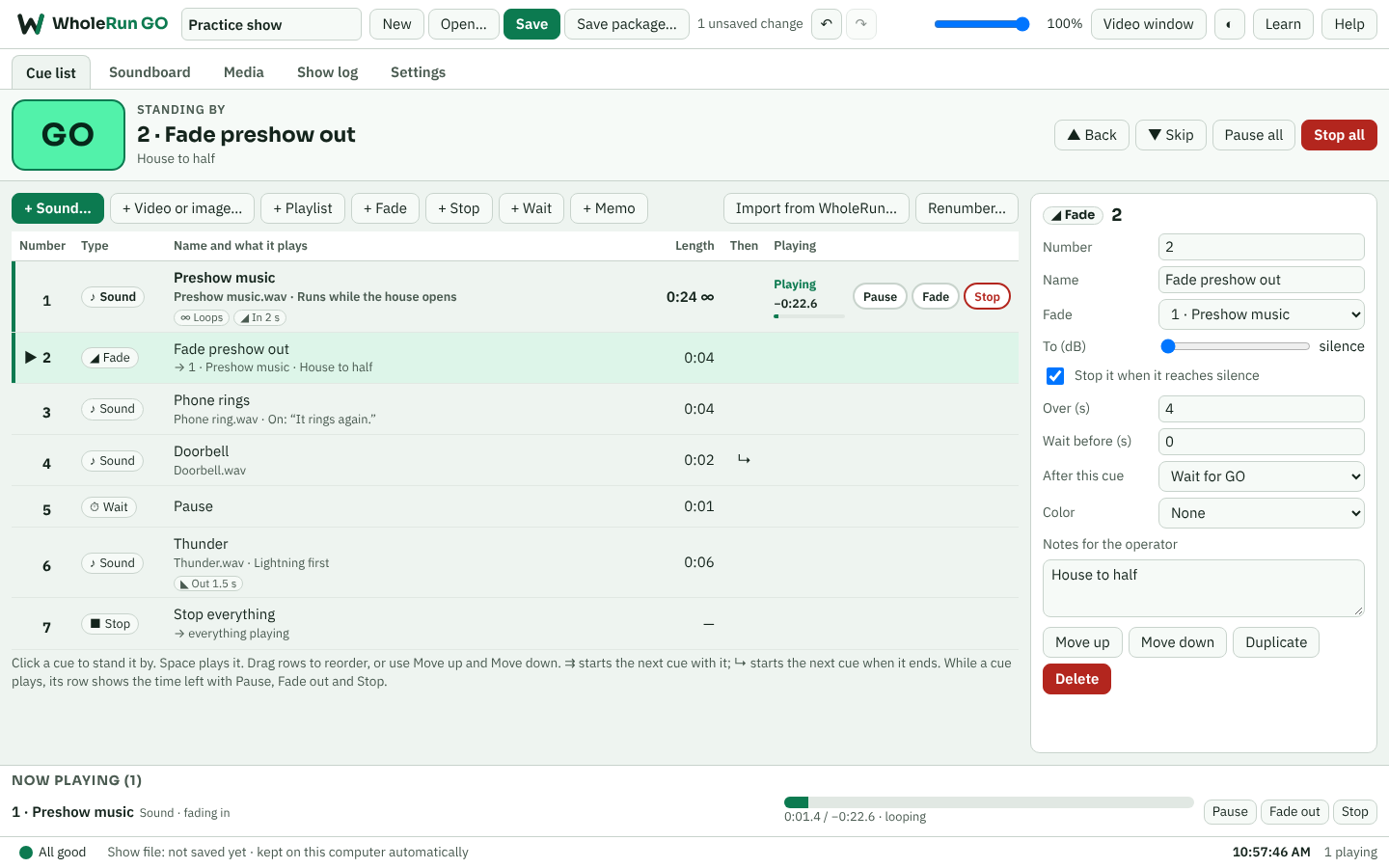
Task: Click the WholeRun GO logo
Action: pyautogui.click(x=93, y=24)
